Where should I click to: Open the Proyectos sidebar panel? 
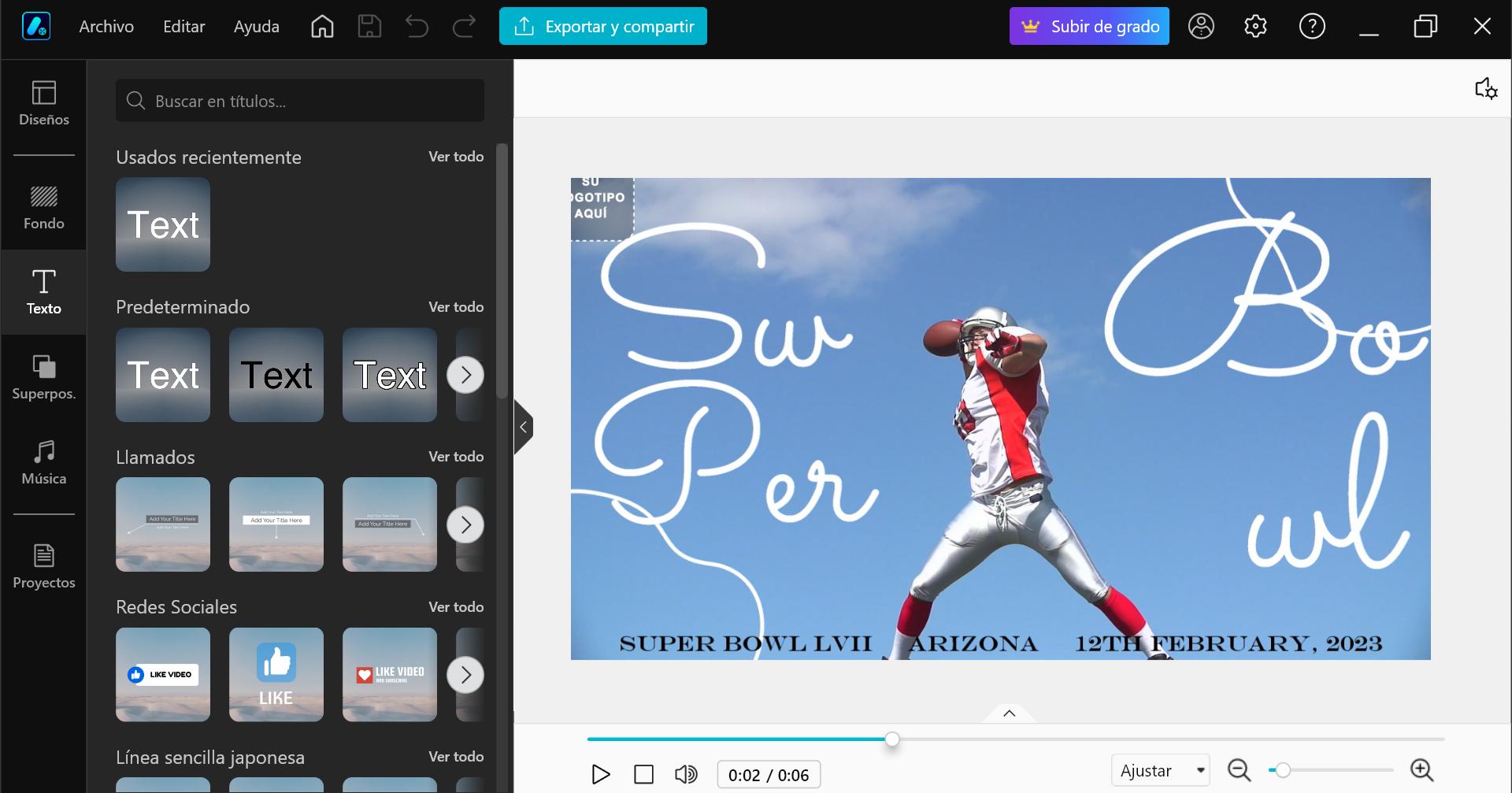(44, 566)
